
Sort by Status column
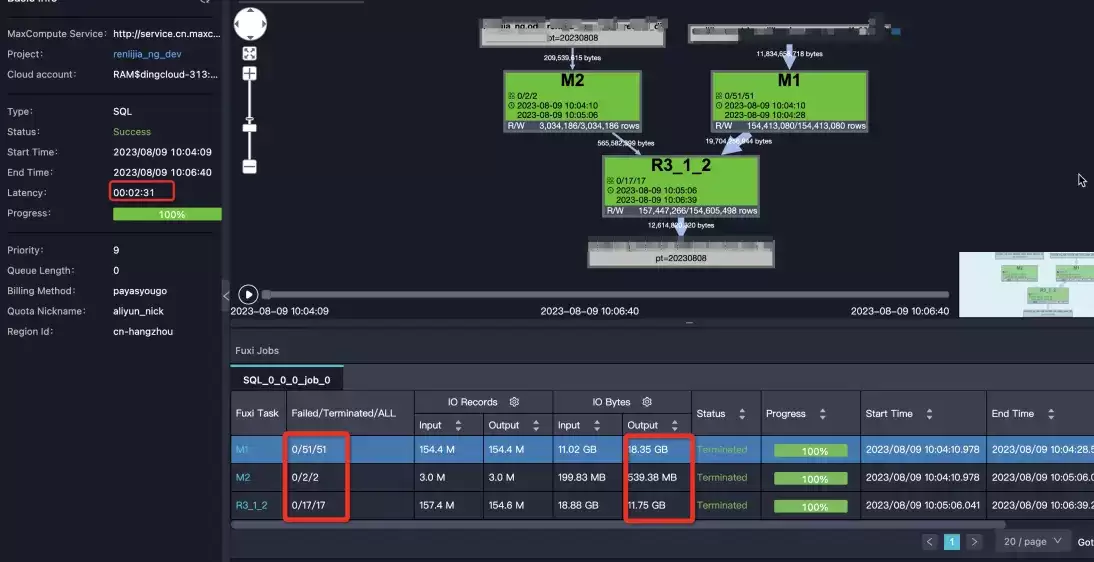point(742,414)
